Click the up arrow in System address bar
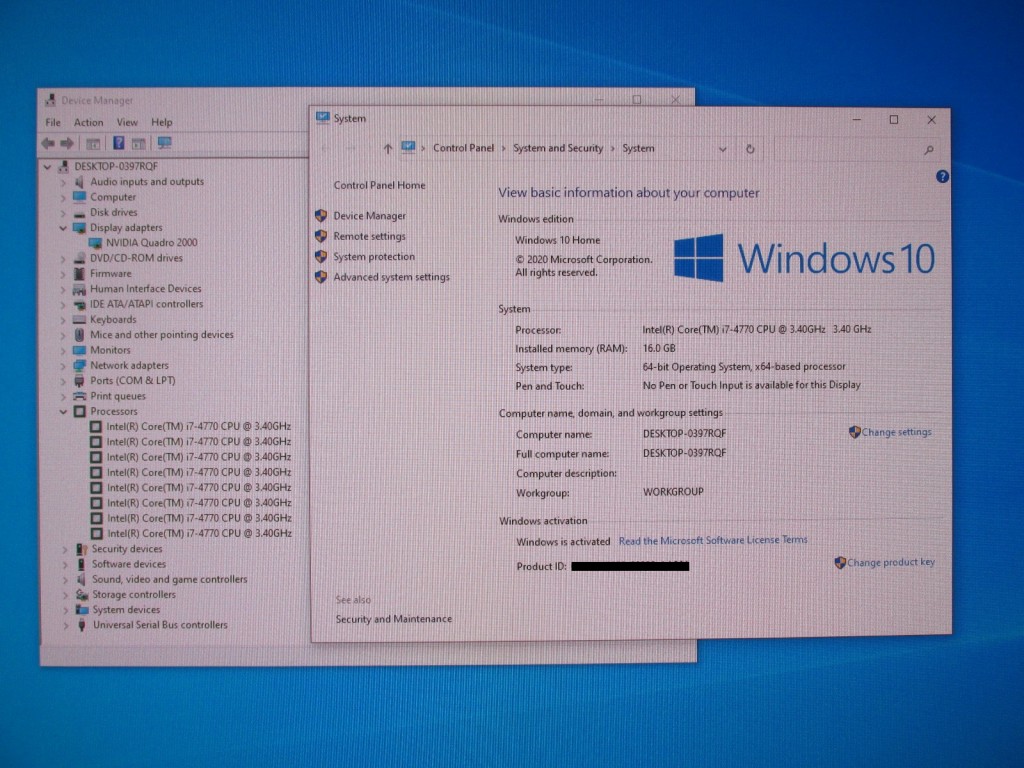The width and height of the screenshot is (1024, 768). pyautogui.click(x=387, y=149)
